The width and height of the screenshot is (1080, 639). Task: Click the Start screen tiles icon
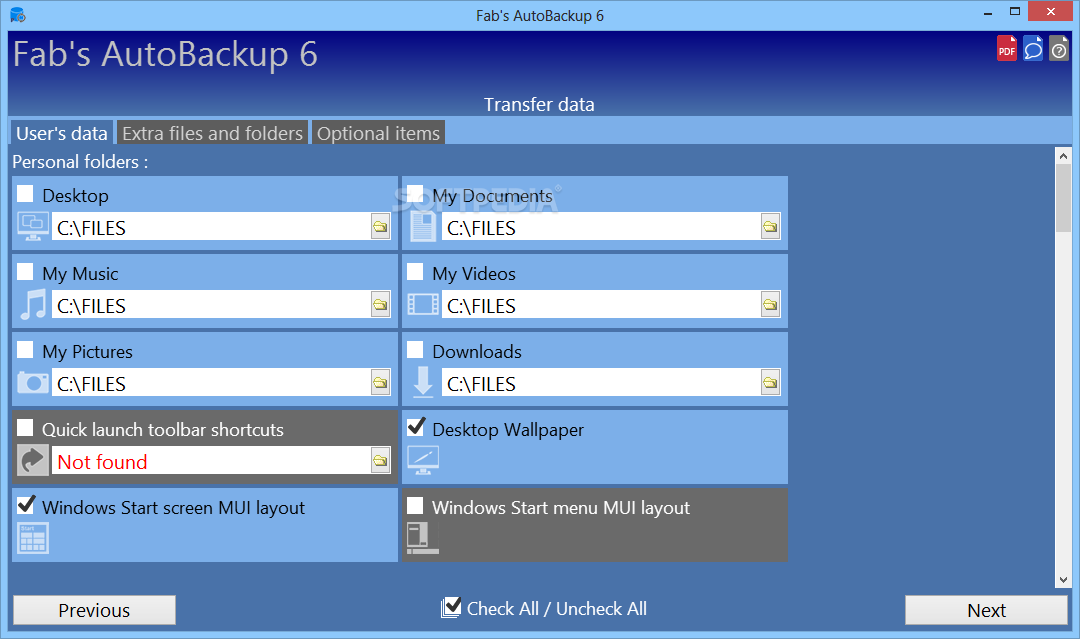pyautogui.click(x=32, y=538)
